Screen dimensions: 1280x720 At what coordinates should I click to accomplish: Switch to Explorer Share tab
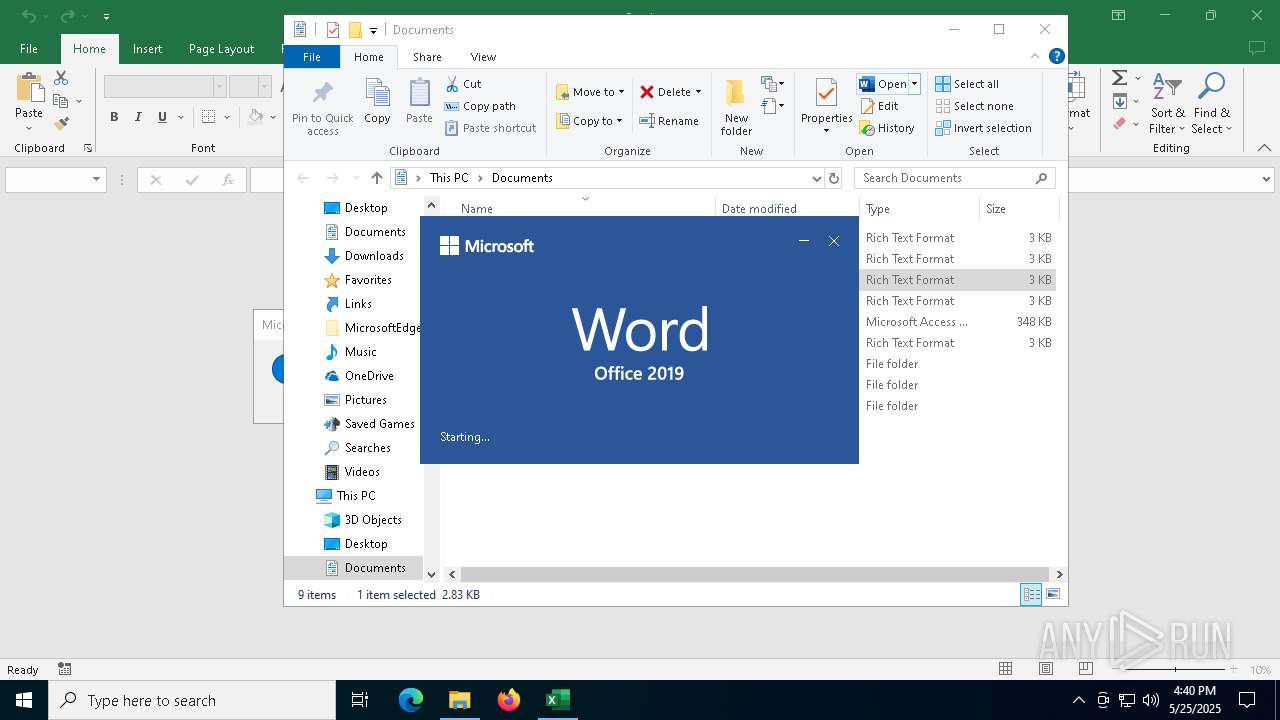[x=427, y=57]
